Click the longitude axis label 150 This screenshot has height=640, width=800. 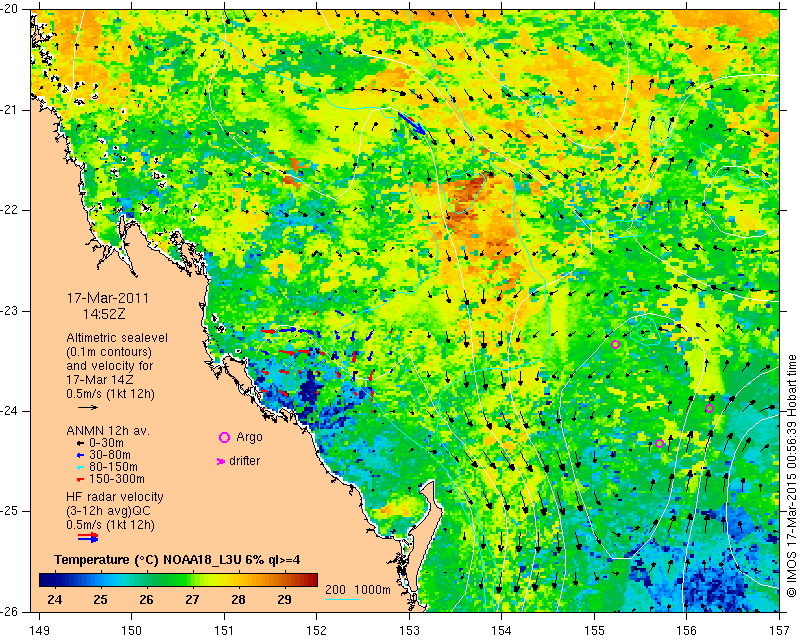coord(132,630)
